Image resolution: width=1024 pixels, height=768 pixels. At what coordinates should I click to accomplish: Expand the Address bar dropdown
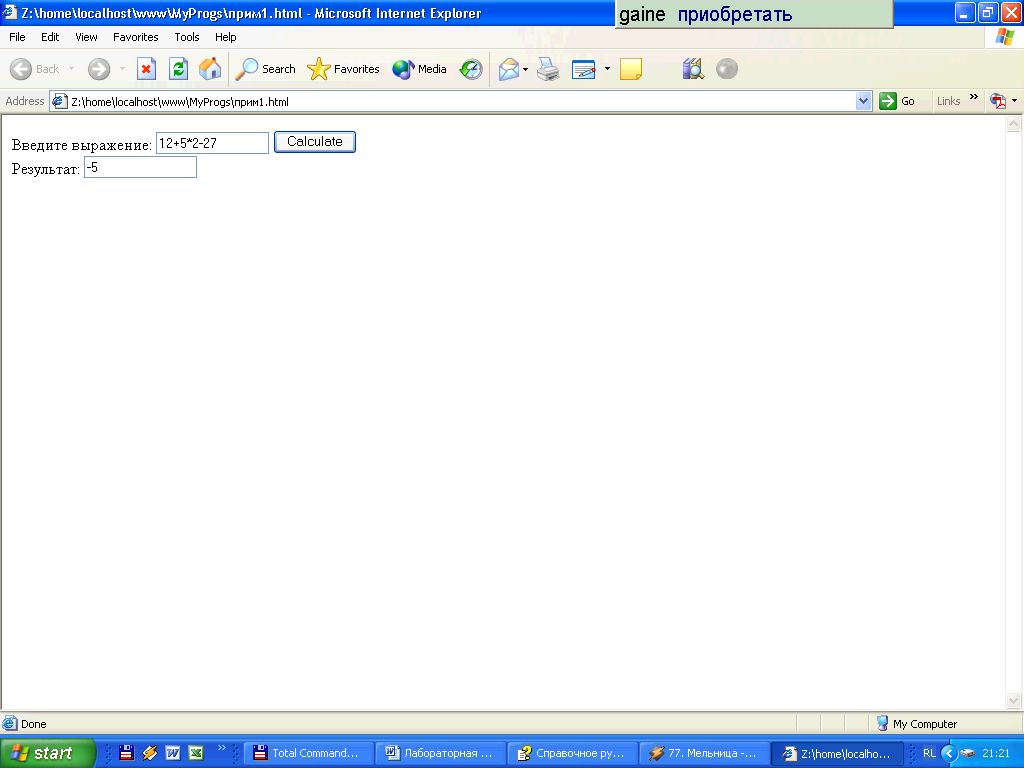pos(863,101)
